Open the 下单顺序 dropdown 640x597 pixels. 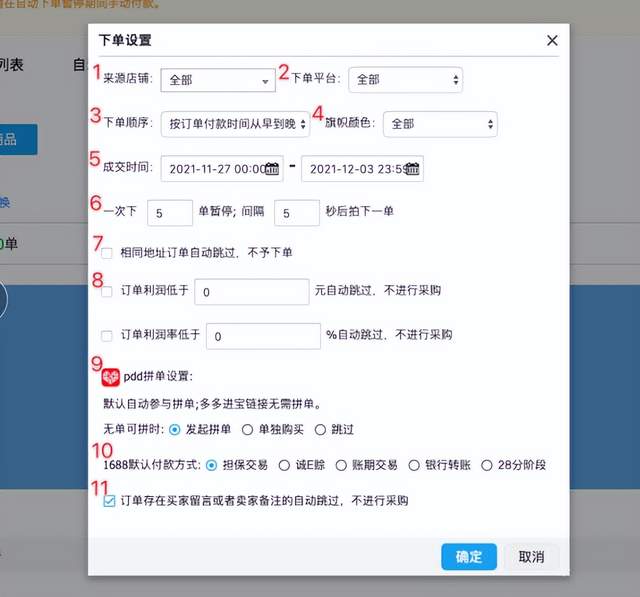tap(235, 125)
